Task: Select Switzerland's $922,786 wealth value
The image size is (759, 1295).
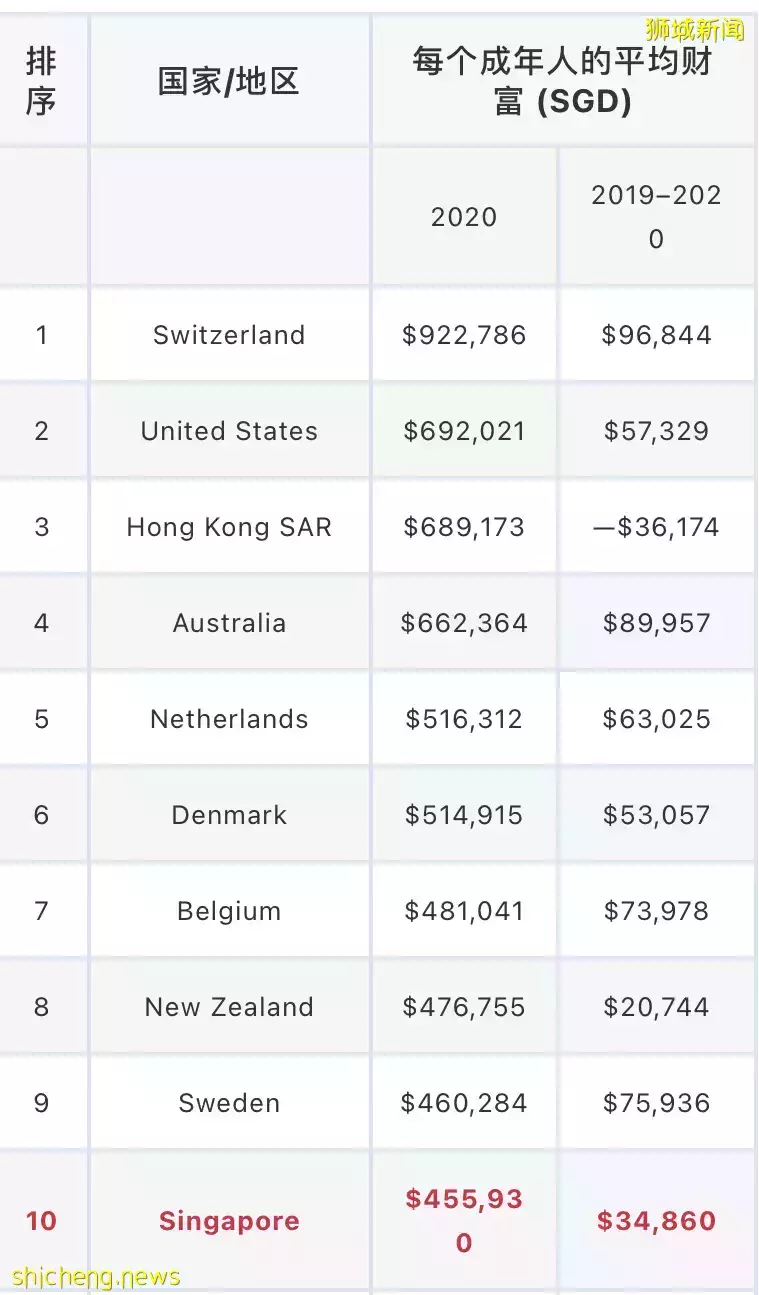Action: 464,335
